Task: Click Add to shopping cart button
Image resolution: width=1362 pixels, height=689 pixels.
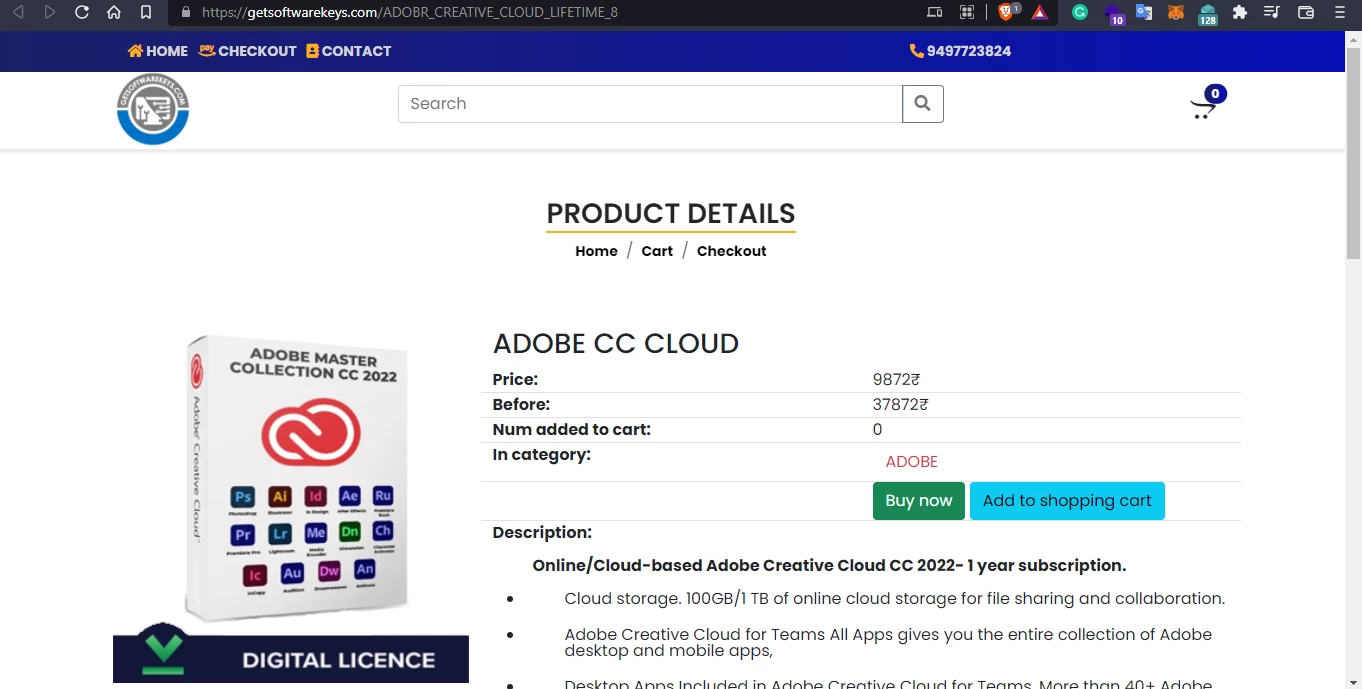Action: 1067,501
